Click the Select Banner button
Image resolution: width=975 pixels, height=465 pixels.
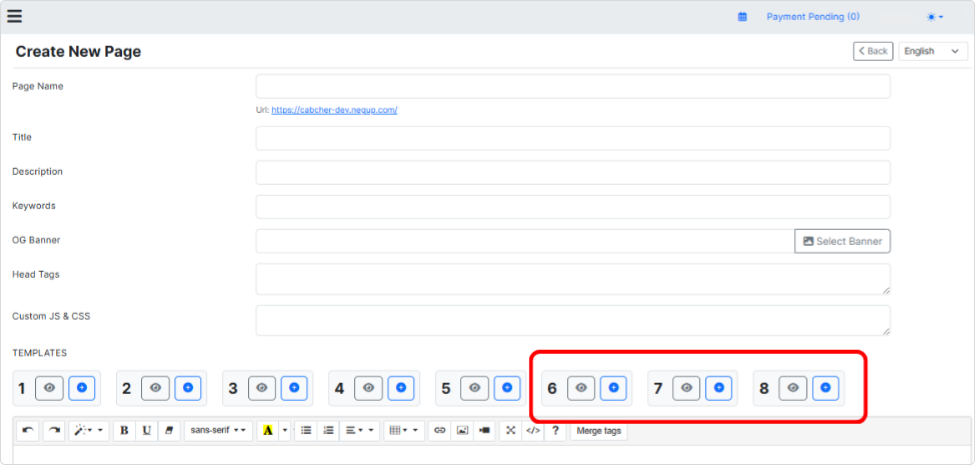(x=842, y=241)
